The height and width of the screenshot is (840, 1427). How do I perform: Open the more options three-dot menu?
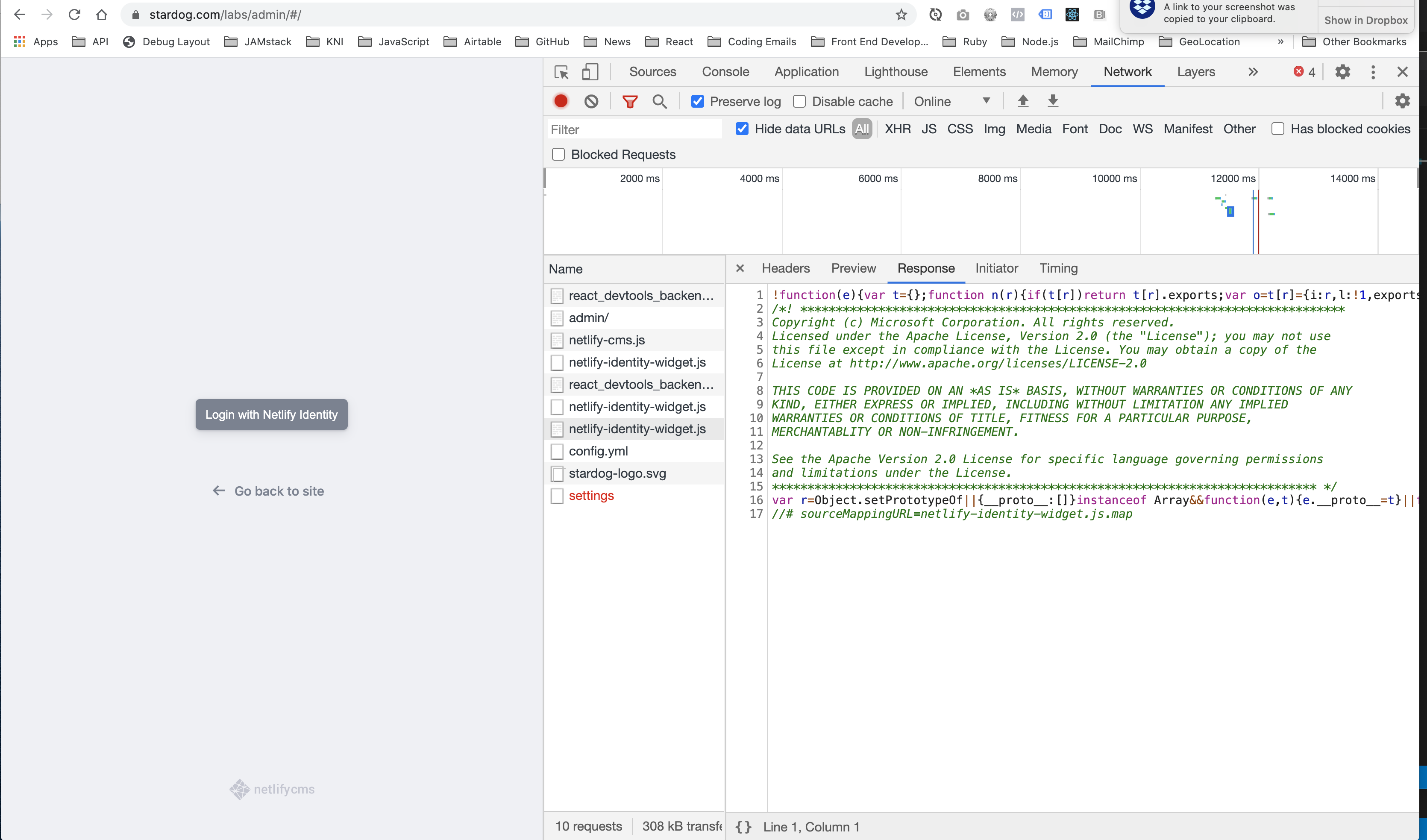point(1373,72)
